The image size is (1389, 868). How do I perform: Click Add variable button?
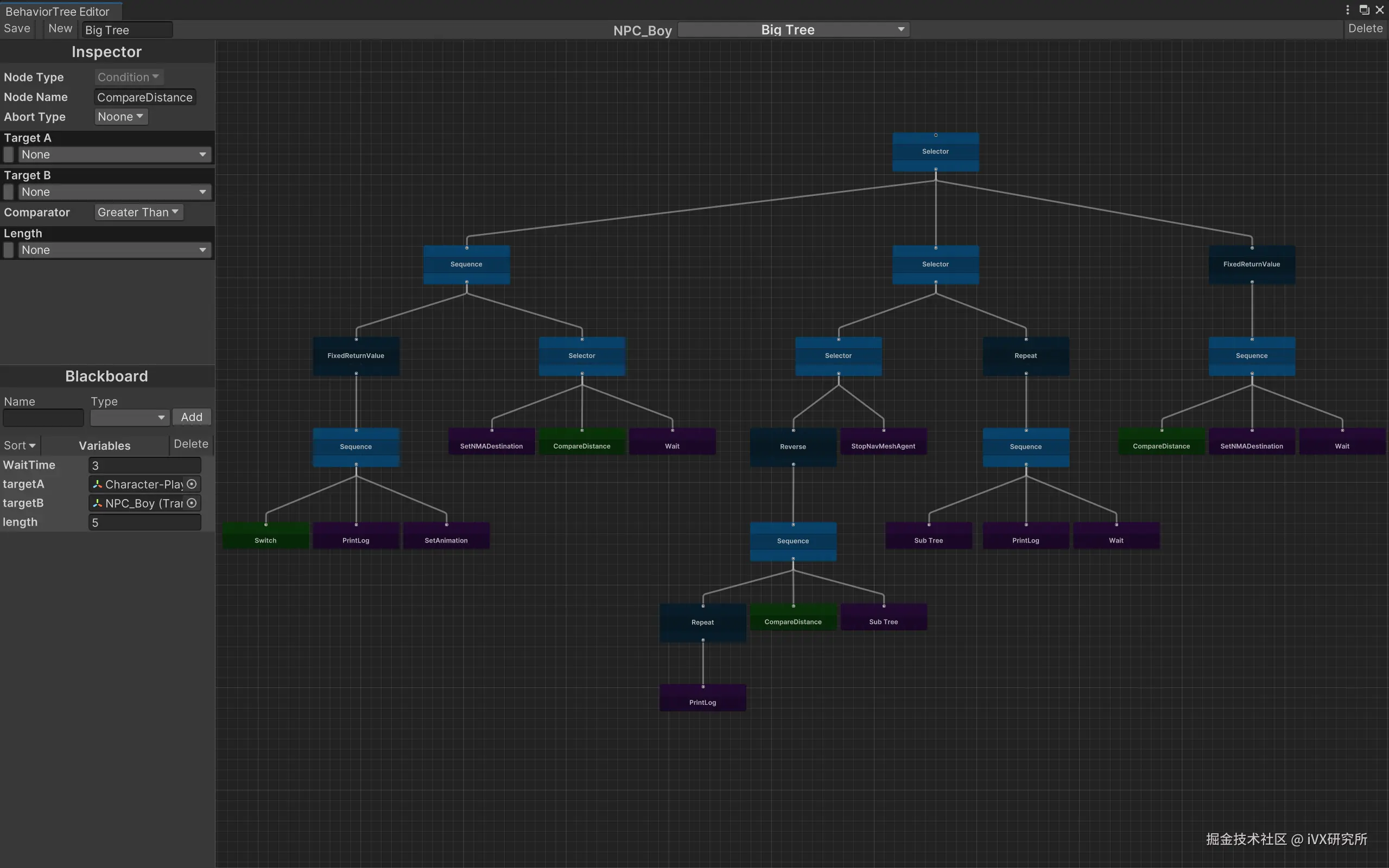tap(191, 417)
